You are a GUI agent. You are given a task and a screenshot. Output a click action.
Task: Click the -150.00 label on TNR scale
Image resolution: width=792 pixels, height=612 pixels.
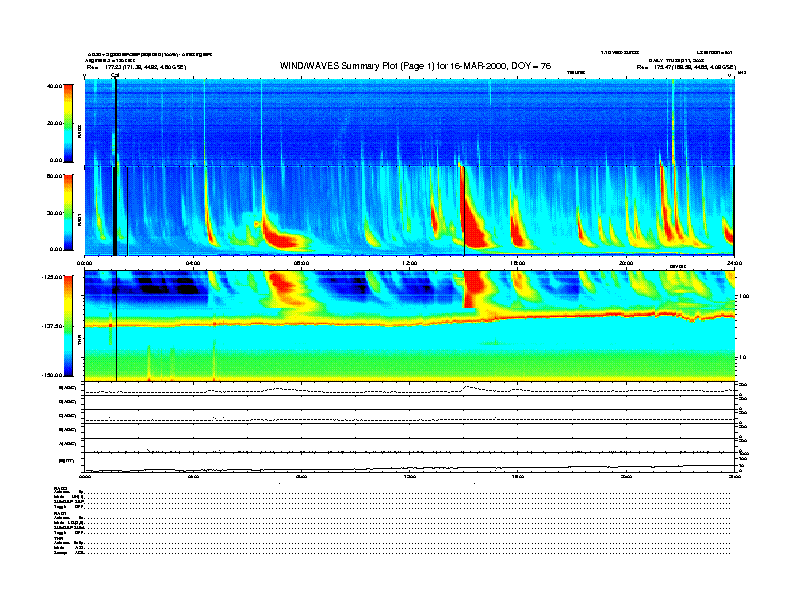[52, 375]
